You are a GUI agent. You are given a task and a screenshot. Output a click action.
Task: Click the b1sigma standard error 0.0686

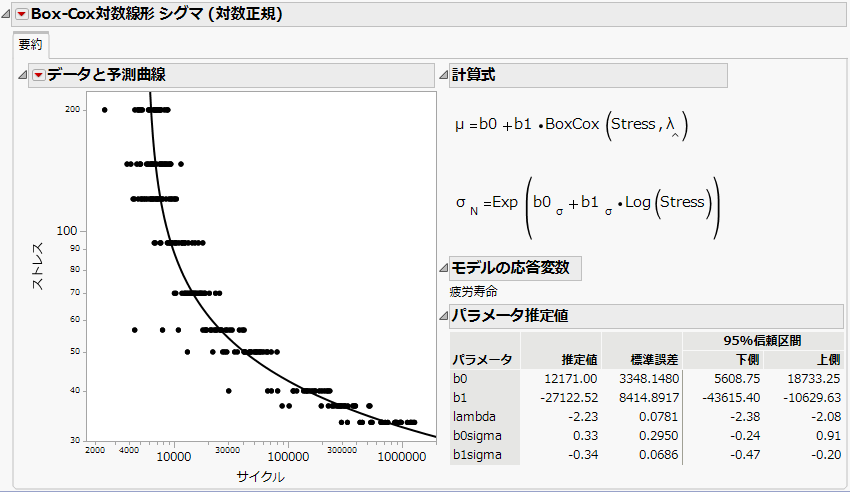(659, 455)
